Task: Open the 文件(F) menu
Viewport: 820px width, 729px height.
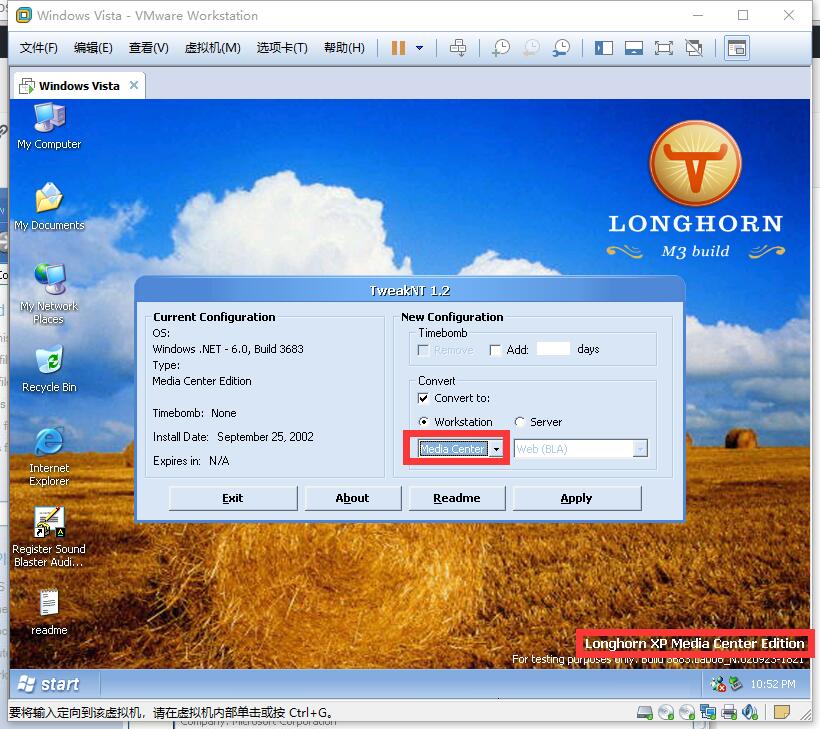Action: coord(38,48)
